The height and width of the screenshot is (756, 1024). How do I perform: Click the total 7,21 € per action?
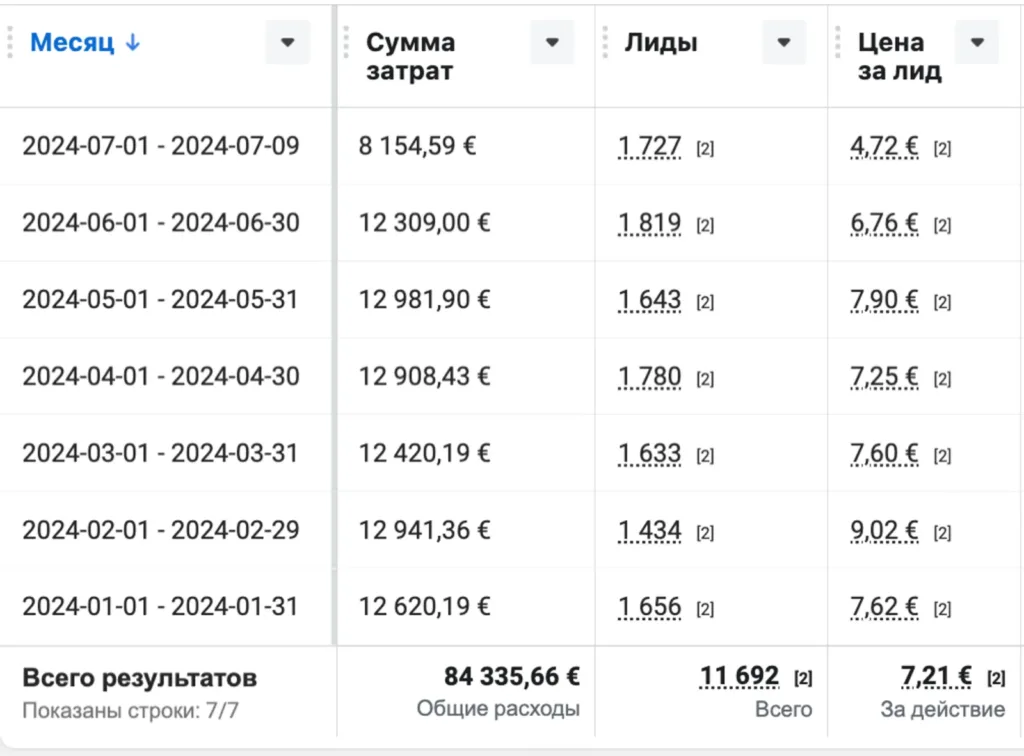[x=936, y=676]
